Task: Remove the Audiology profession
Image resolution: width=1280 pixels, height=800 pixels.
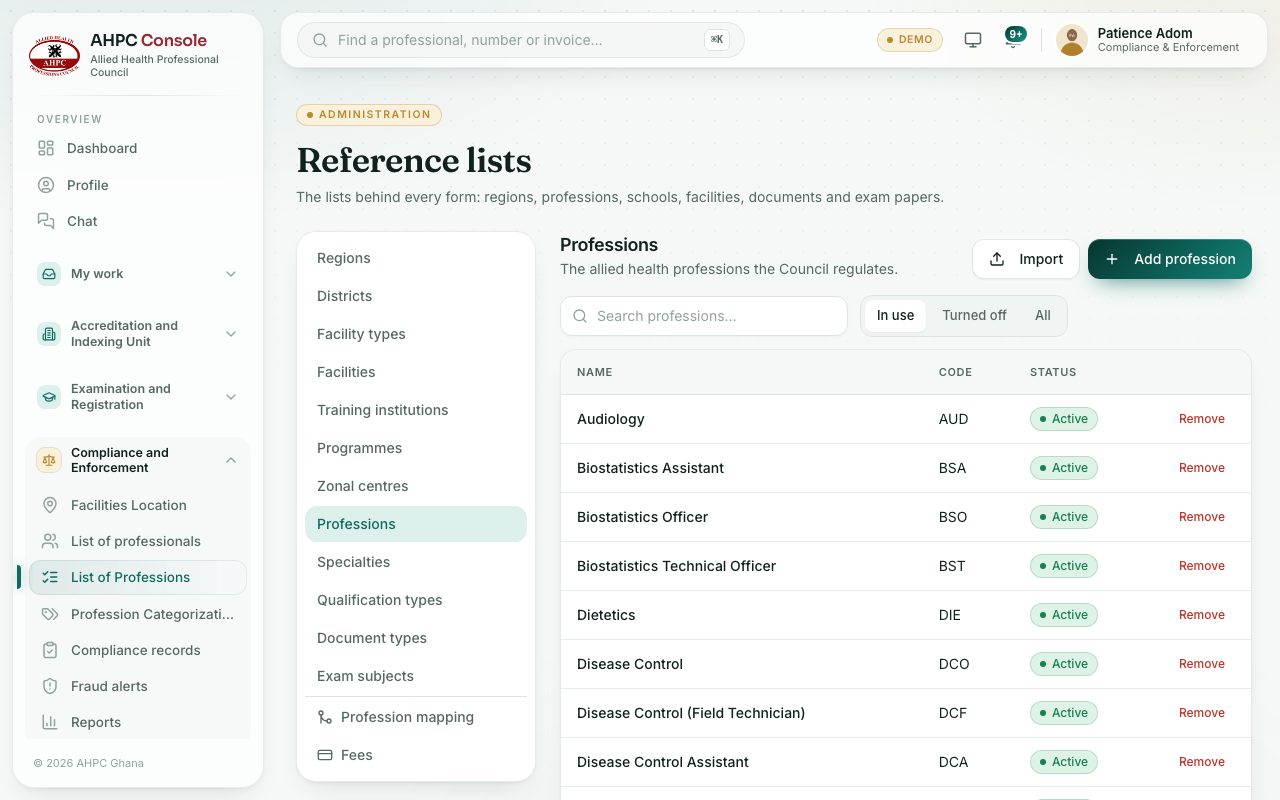Action: [x=1202, y=419]
